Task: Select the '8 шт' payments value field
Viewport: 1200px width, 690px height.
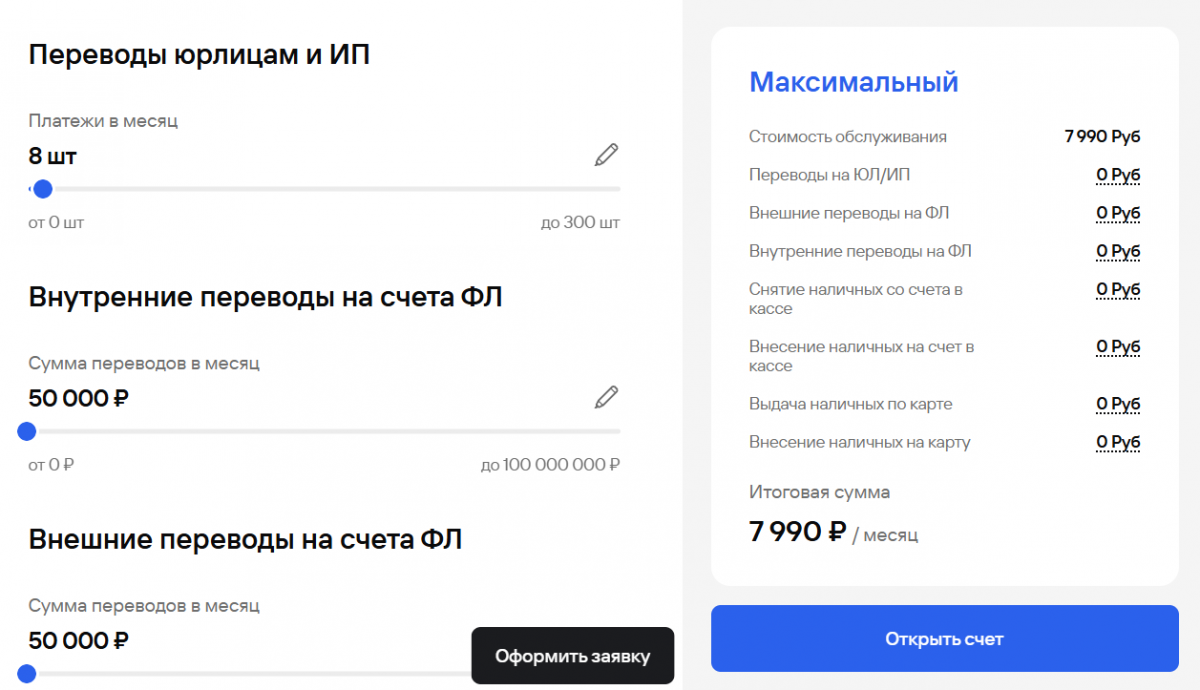Action: [53, 156]
